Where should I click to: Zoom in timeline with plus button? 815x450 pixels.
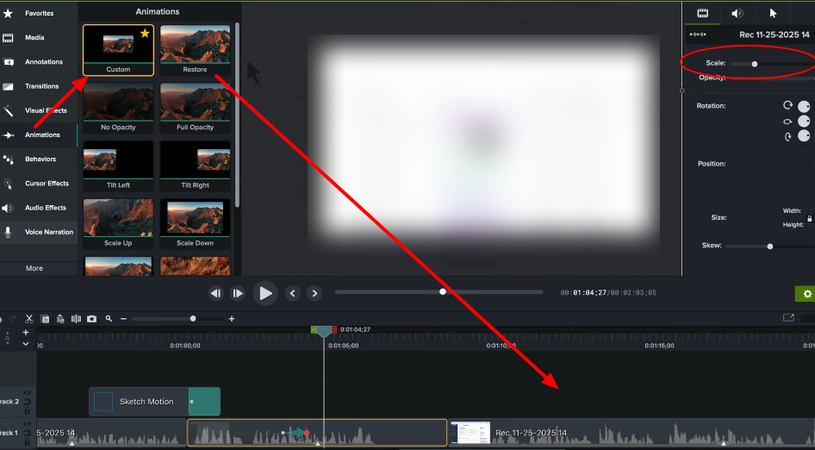(x=231, y=319)
